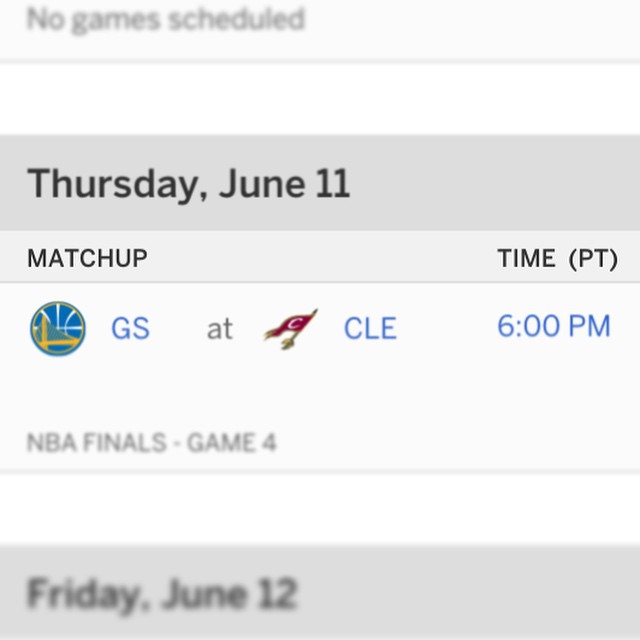Screen dimensions: 640x640
Task: Click the Cleveland Cavaliers pennant logo
Action: (x=291, y=329)
